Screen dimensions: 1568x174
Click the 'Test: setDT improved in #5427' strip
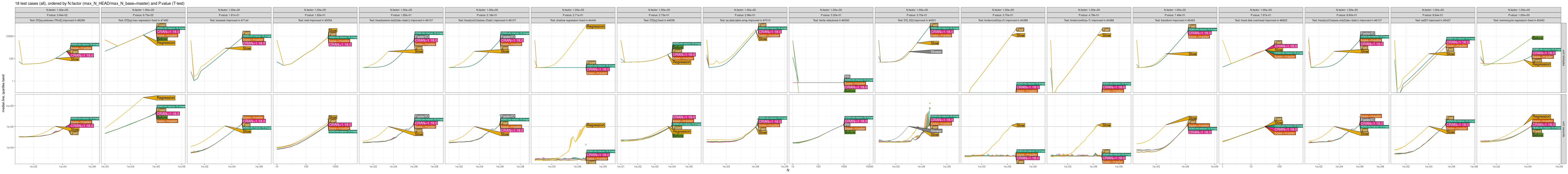(1432, 20)
